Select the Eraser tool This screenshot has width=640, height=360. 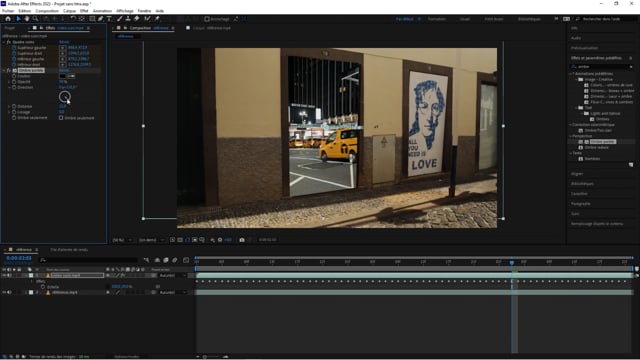(x=137, y=19)
